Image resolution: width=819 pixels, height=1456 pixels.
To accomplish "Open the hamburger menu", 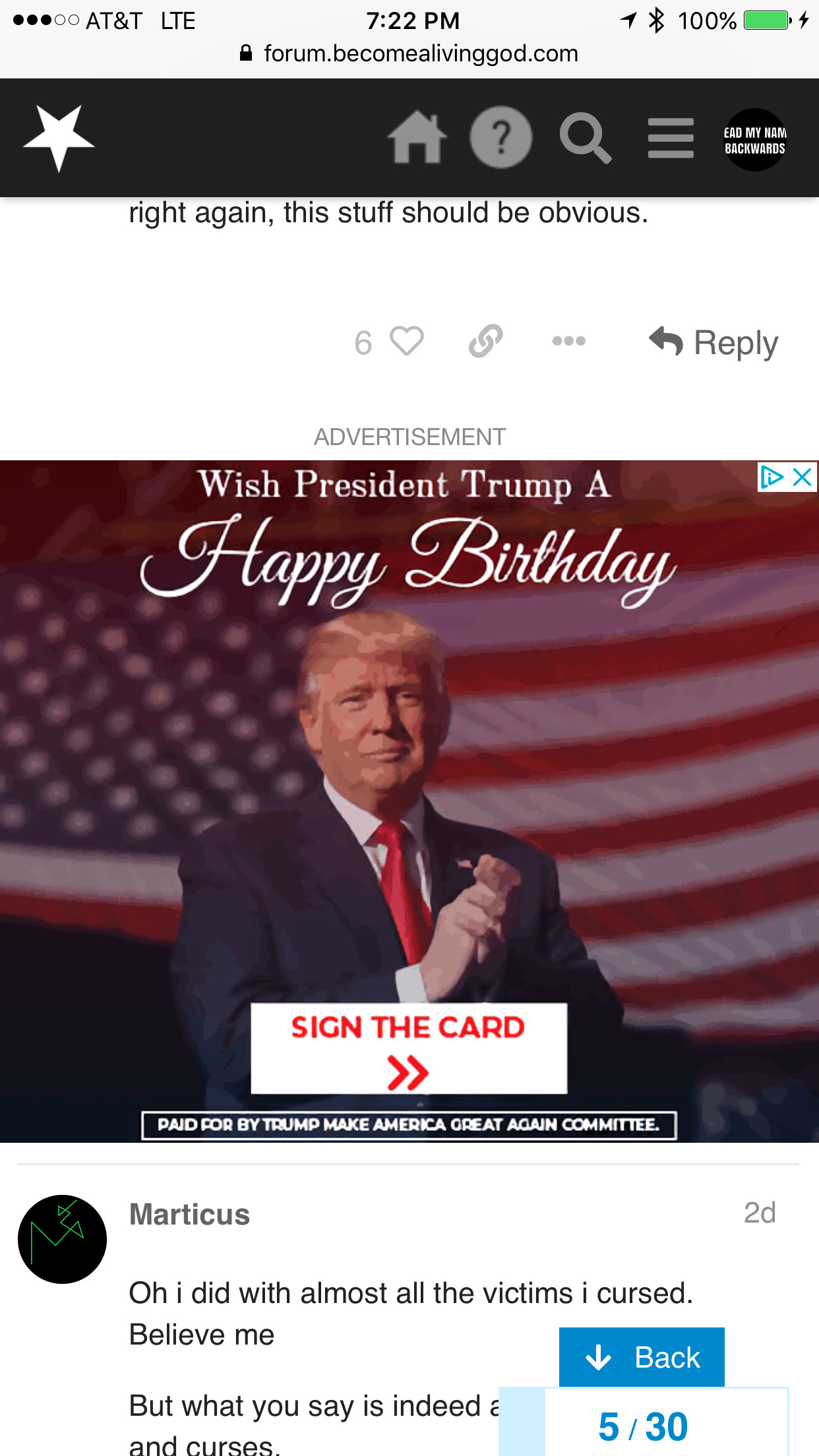I will point(671,138).
